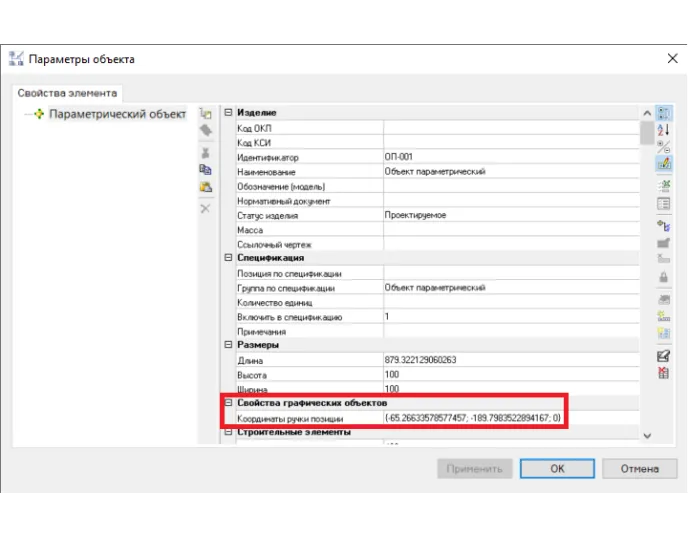Screen dimensions: 688x537
Task: Click the yellow-star grid icon
Action: [664, 333]
